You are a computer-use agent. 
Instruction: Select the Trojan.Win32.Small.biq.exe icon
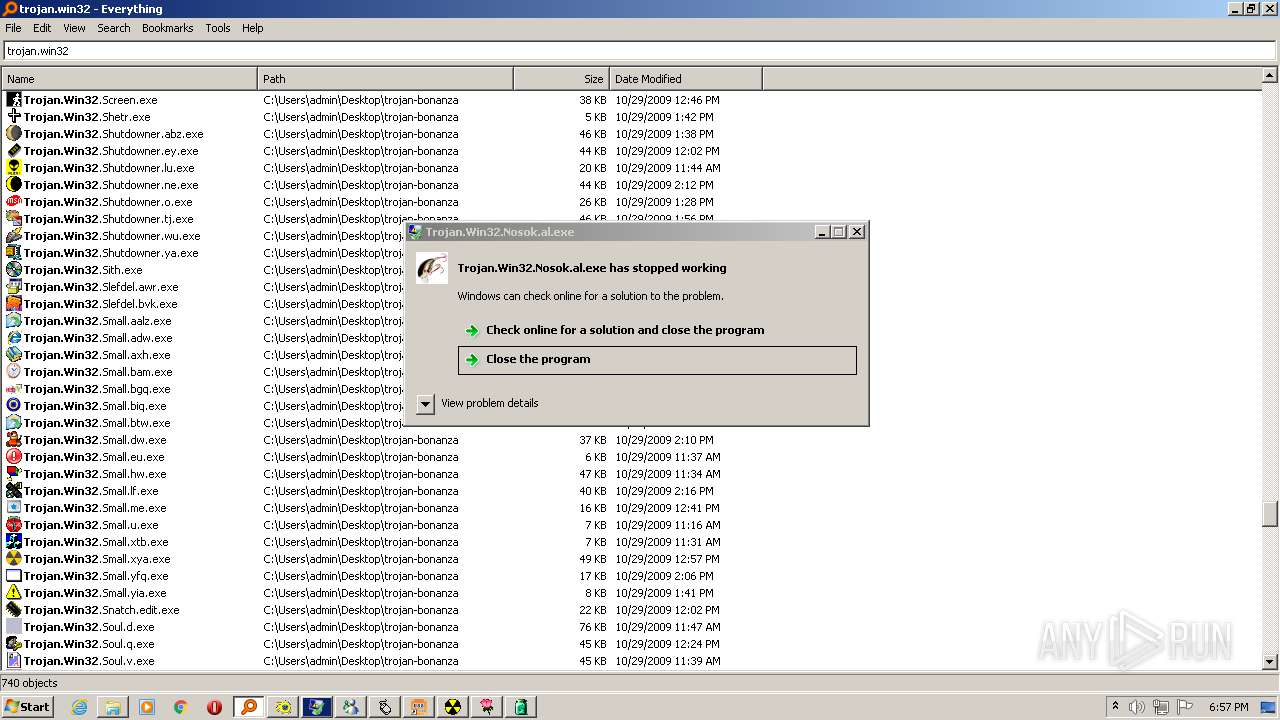14,406
